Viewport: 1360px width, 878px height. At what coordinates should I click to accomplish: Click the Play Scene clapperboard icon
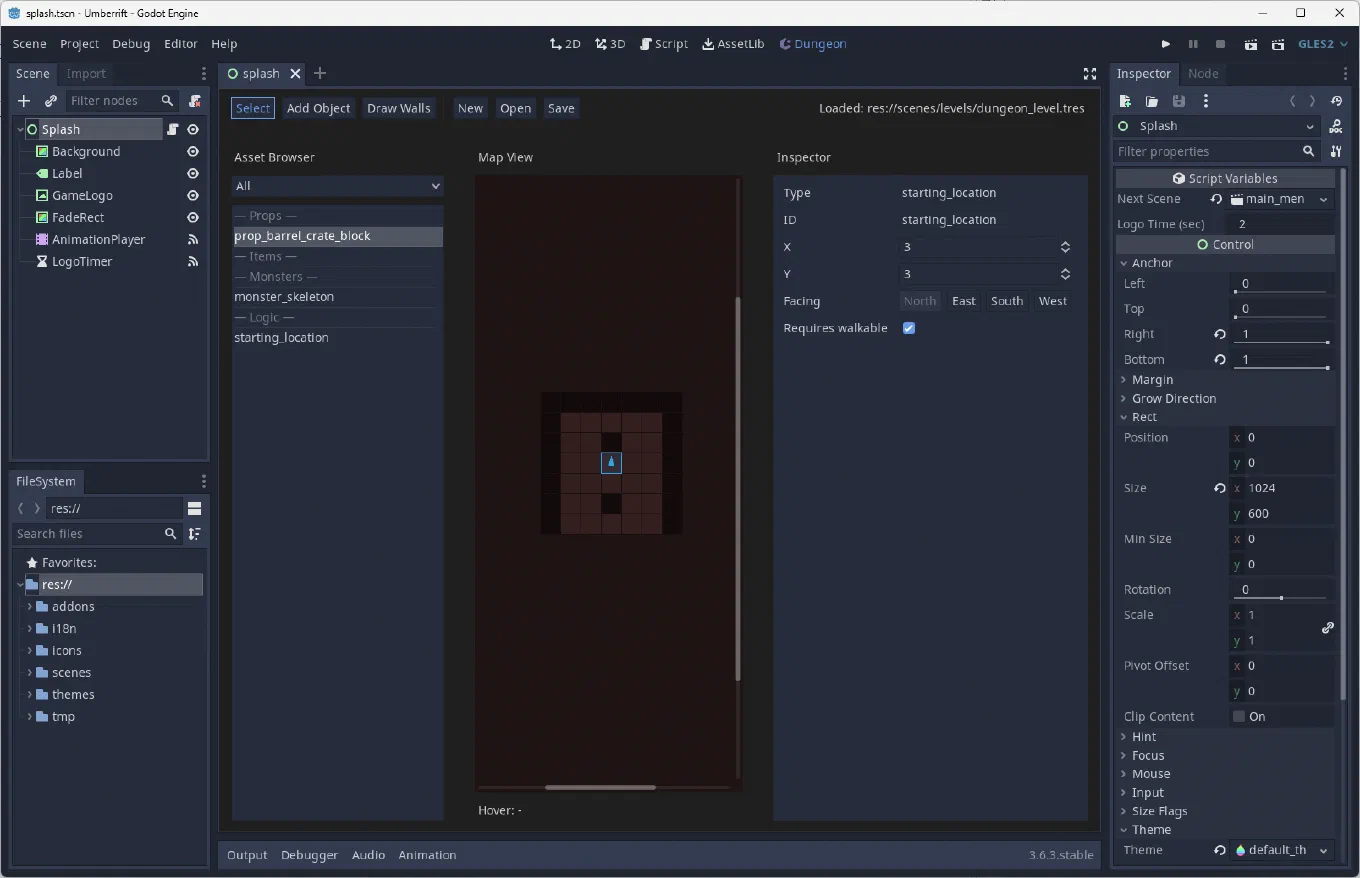click(x=1251, y=44)
